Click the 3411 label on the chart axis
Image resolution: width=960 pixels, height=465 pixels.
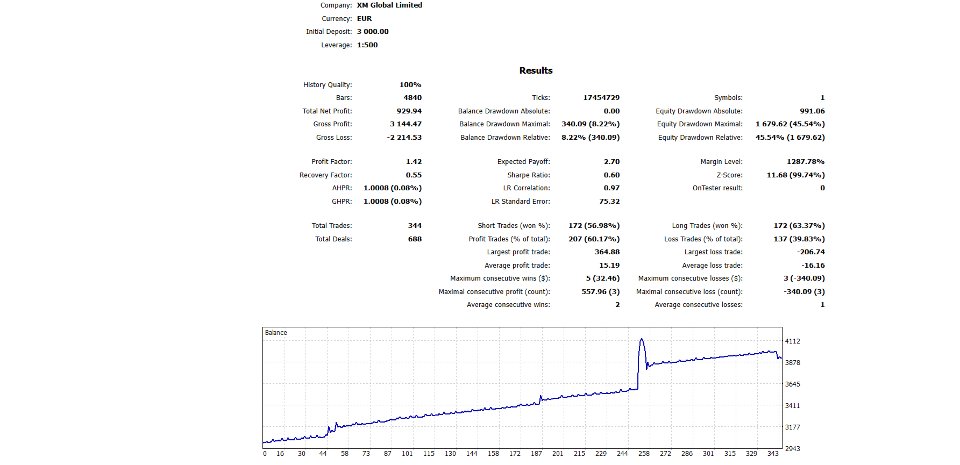point(792,406)
